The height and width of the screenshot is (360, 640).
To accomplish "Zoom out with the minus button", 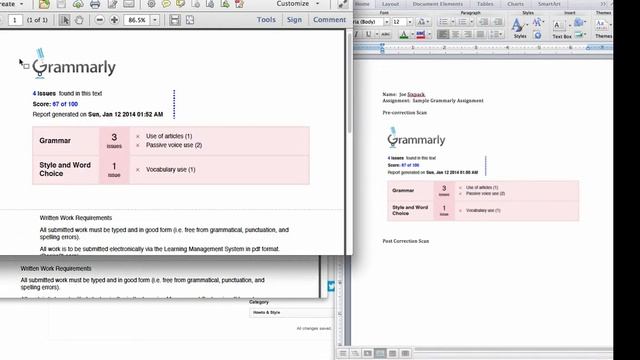I will tap(100, 20).
